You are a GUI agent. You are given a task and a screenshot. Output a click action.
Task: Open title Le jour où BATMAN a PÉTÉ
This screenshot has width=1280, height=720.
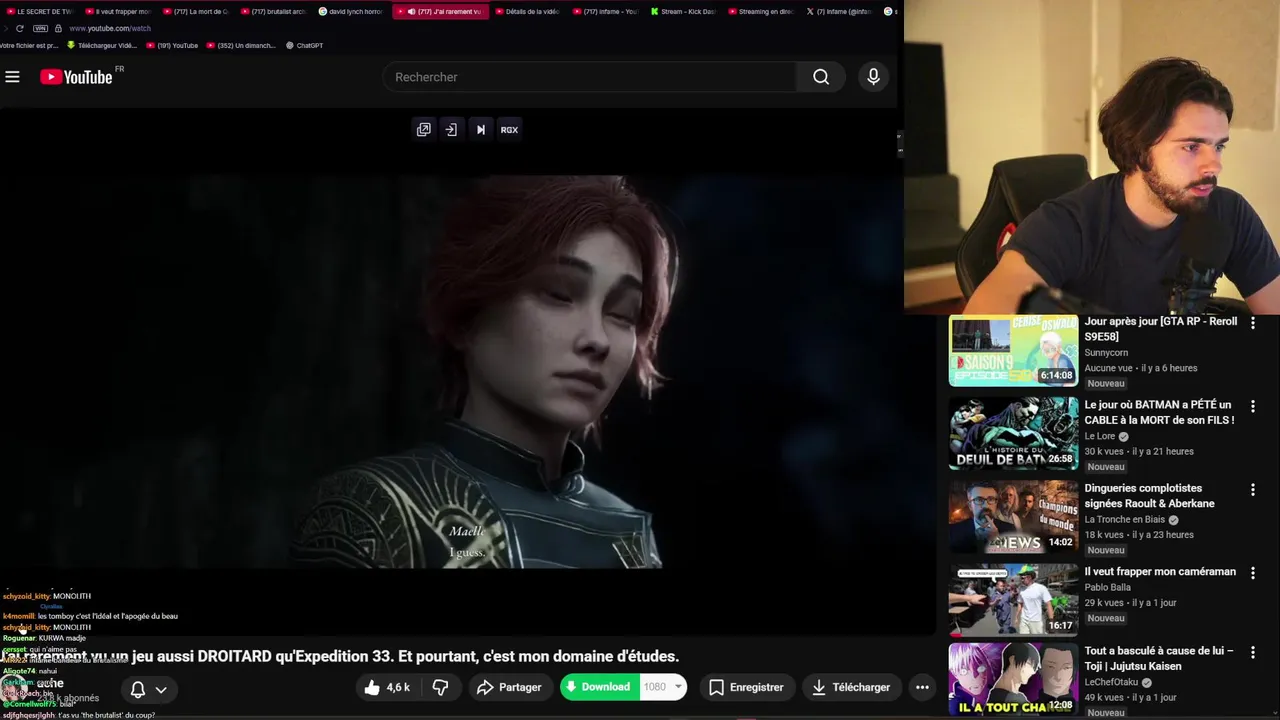point(1159,412)
